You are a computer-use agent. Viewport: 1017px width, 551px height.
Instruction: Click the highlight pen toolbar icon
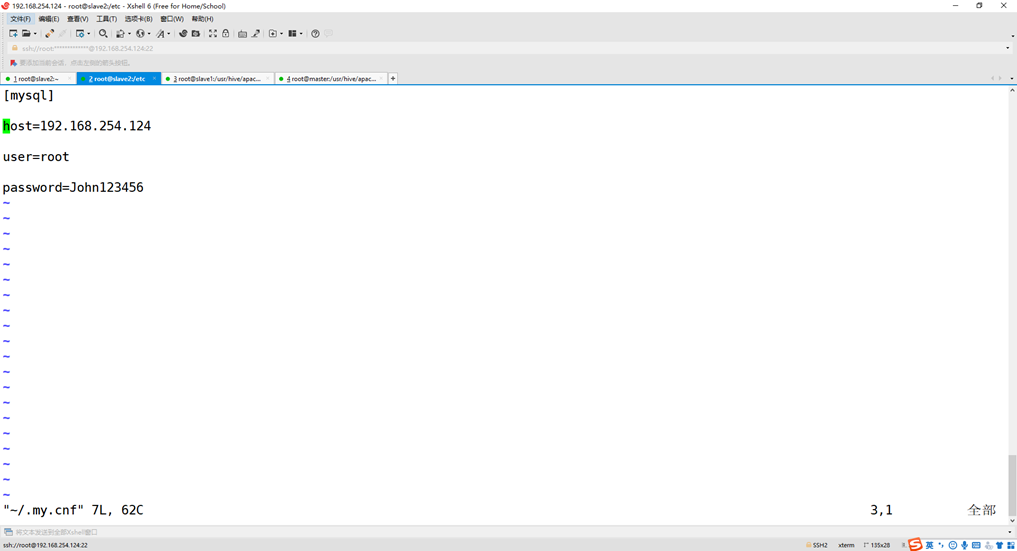click(x=256, y=34)
